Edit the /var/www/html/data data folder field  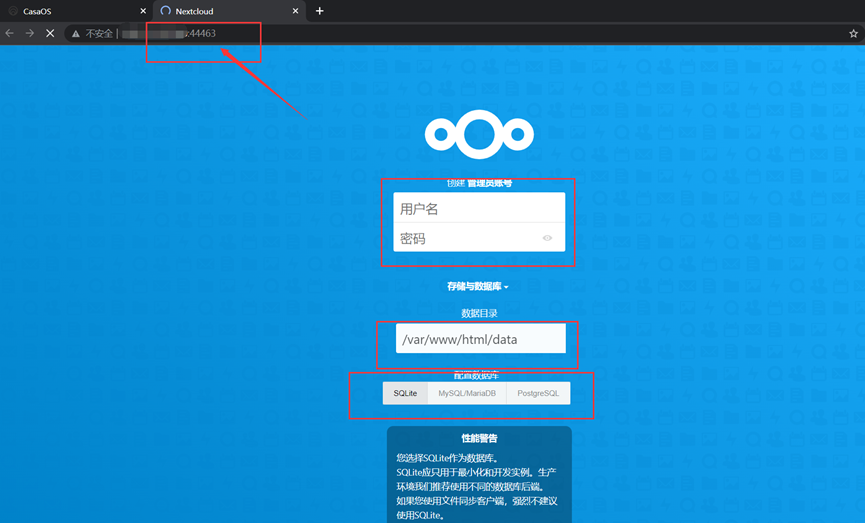(x=480, y=339)
